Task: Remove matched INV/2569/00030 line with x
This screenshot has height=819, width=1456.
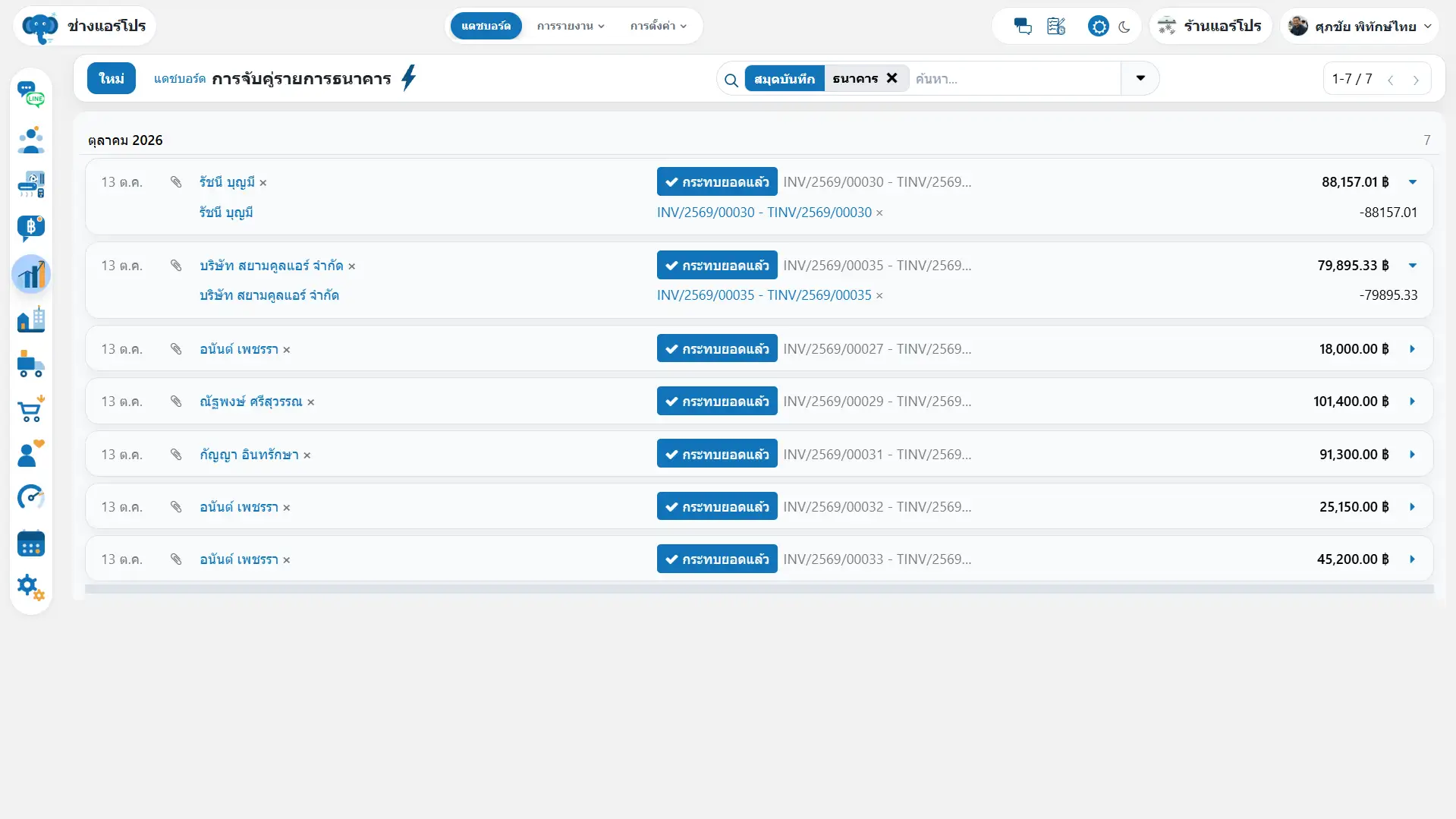Action: 880,213
